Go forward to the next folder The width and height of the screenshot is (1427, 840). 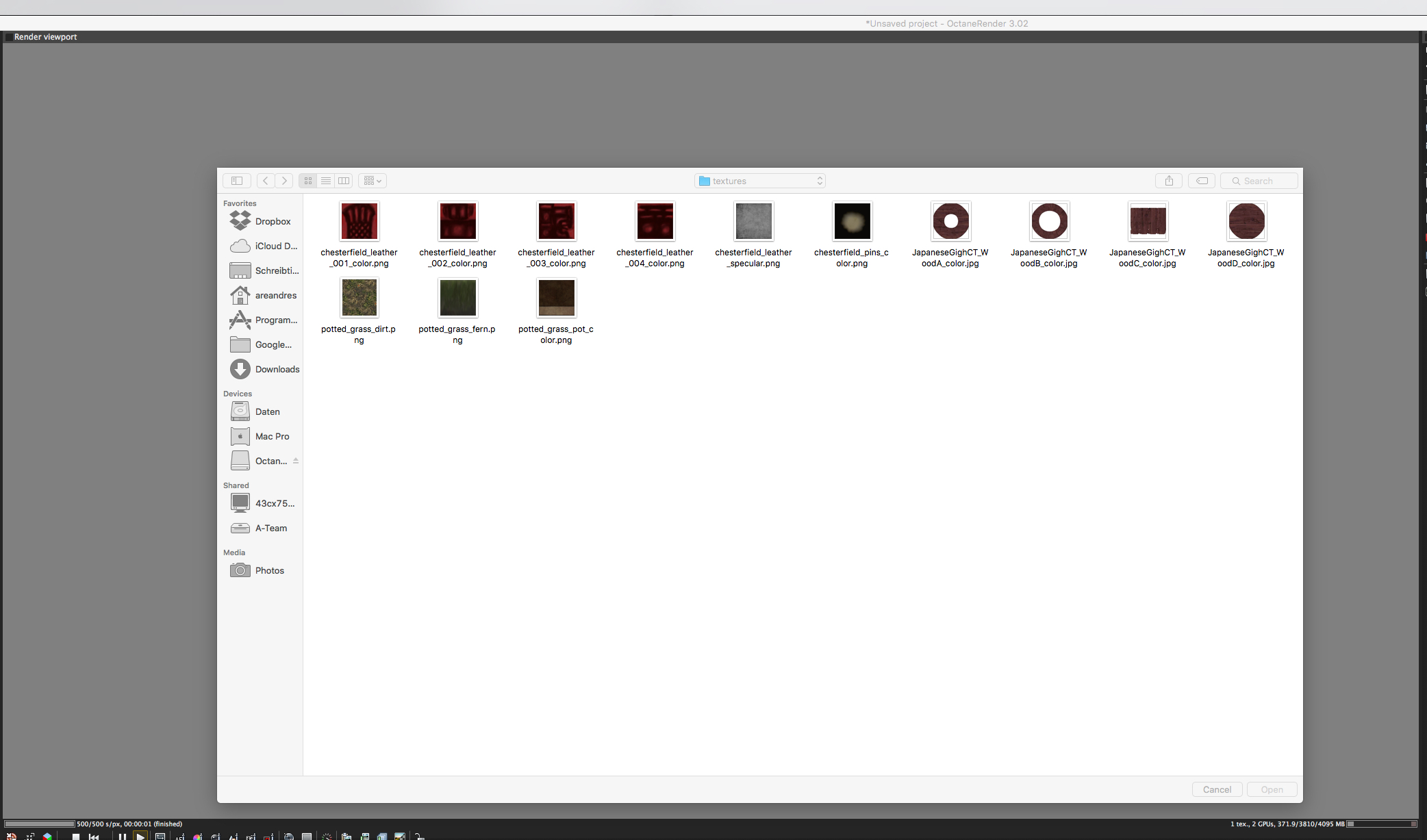click(284, 181)
